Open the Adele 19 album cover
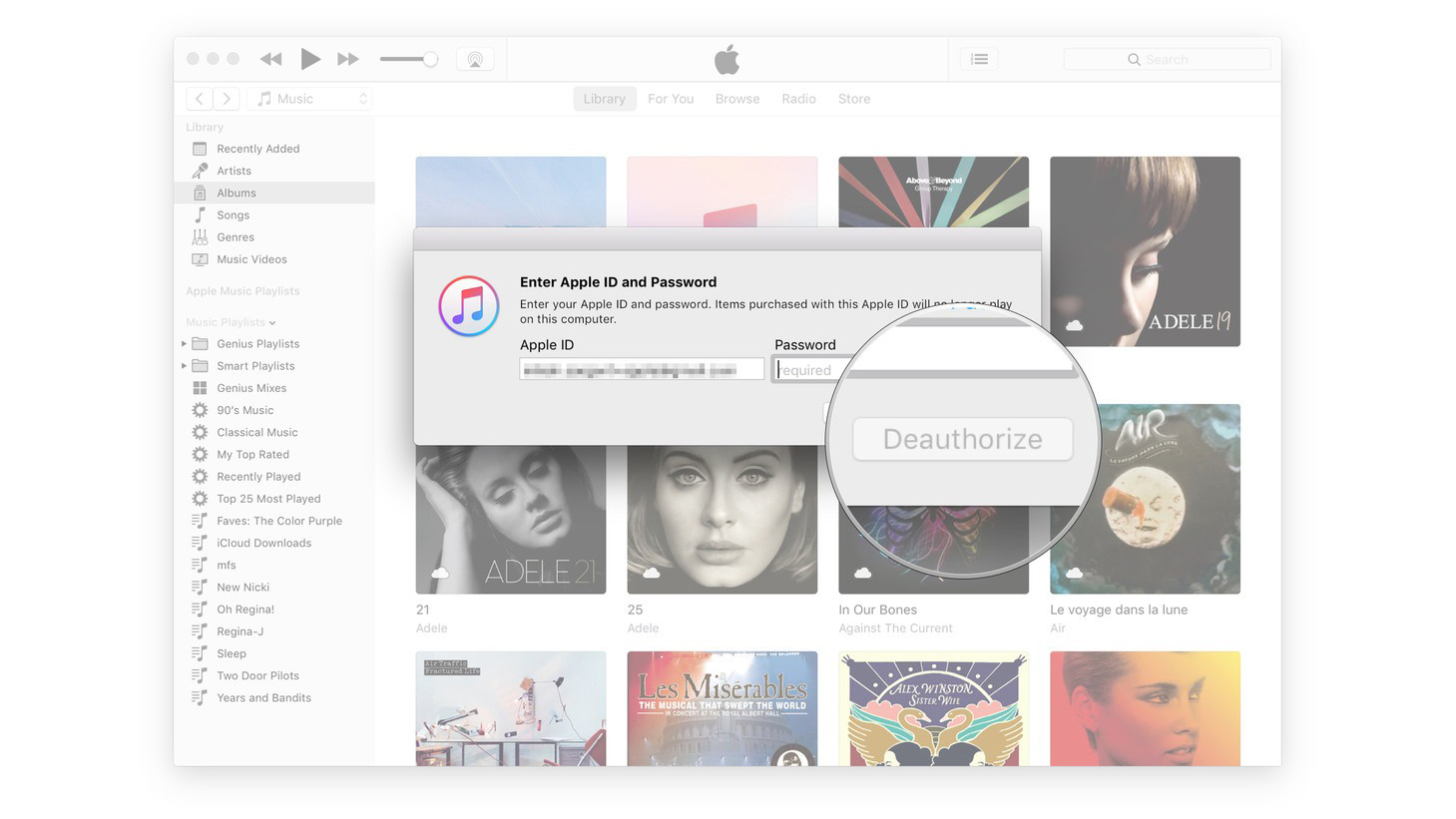Image resolution: width=1456 pixels, height=819 pixels. point(1145,251)
